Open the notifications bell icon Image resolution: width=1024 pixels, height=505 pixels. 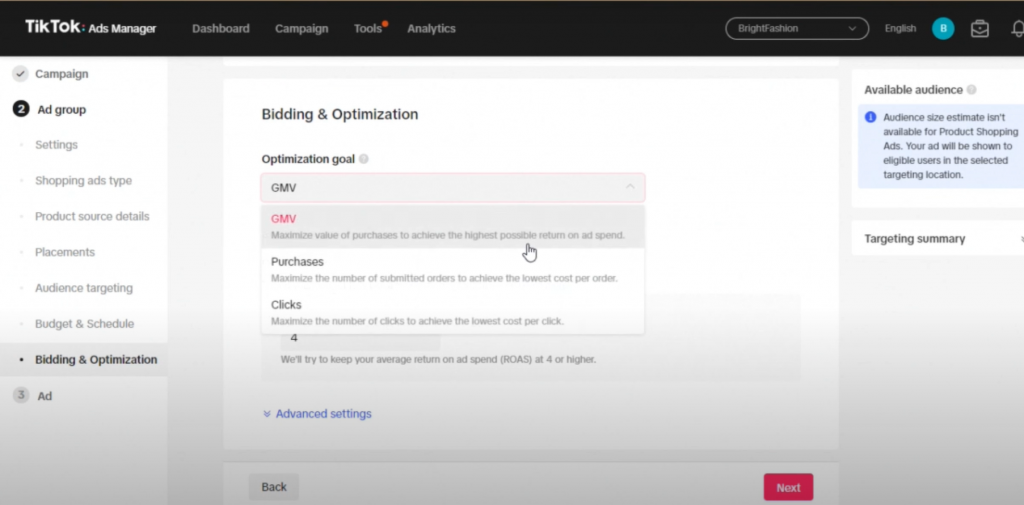tap(1017, 29)
